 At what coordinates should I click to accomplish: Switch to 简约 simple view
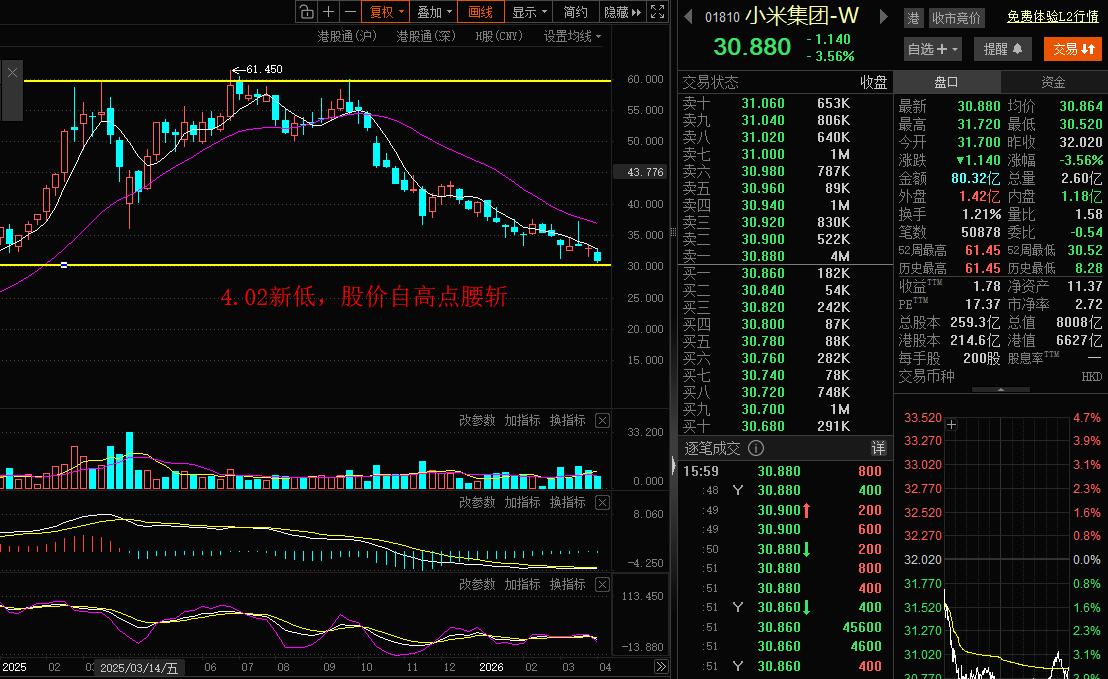coord(575,12)
